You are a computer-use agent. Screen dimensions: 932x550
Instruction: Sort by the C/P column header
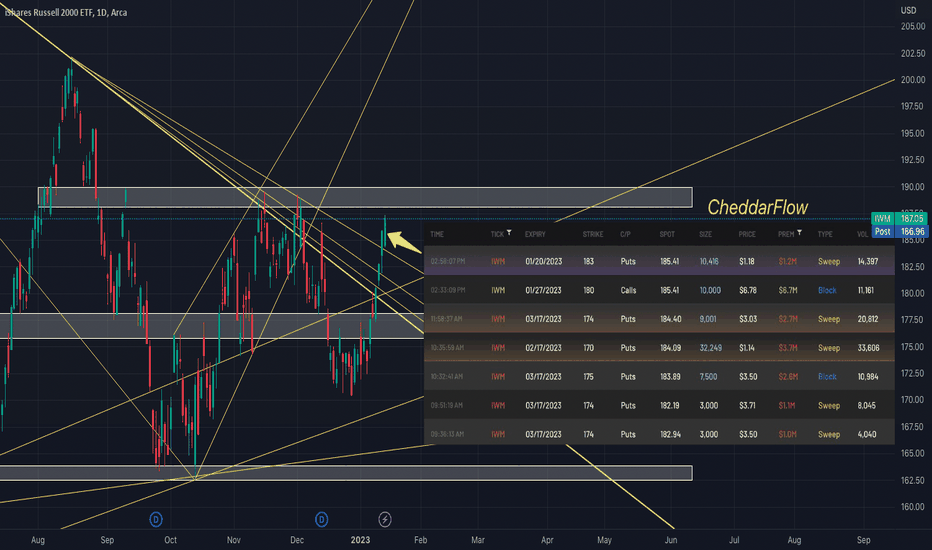[625, 234]
